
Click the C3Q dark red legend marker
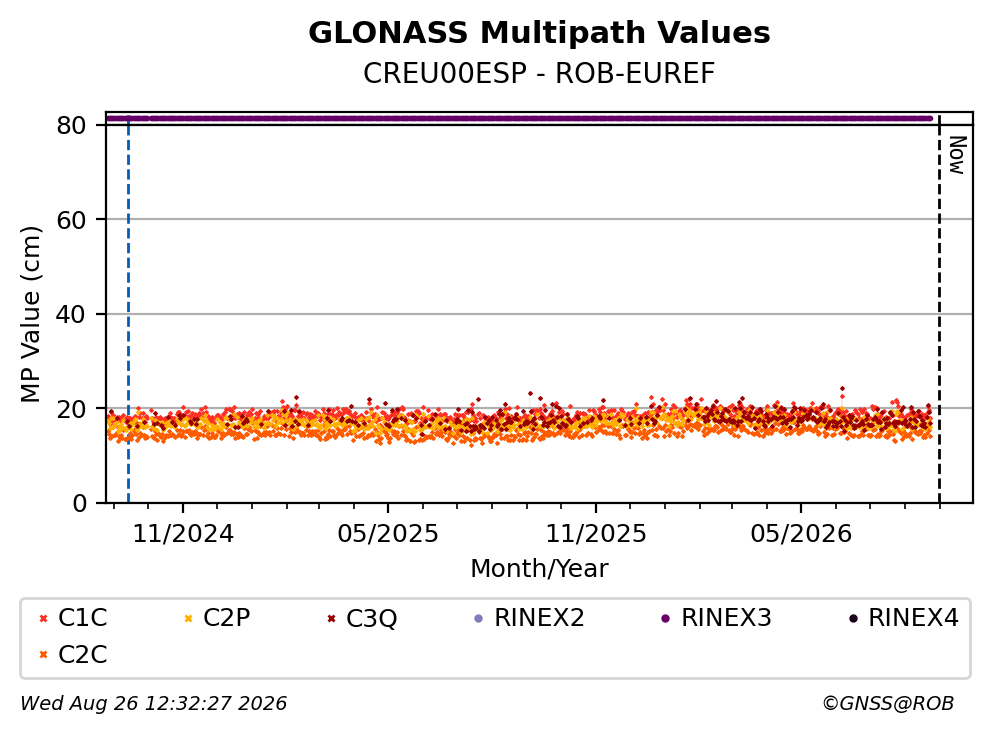tap(331, 619)
